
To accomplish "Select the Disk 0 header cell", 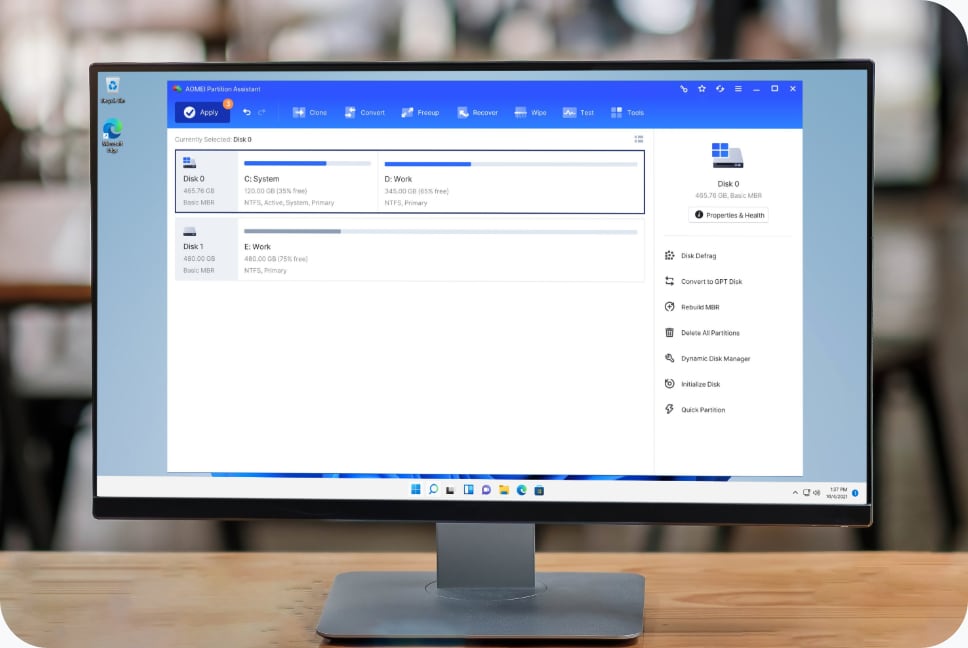I will pyautogui.click(x=207, y=182).
